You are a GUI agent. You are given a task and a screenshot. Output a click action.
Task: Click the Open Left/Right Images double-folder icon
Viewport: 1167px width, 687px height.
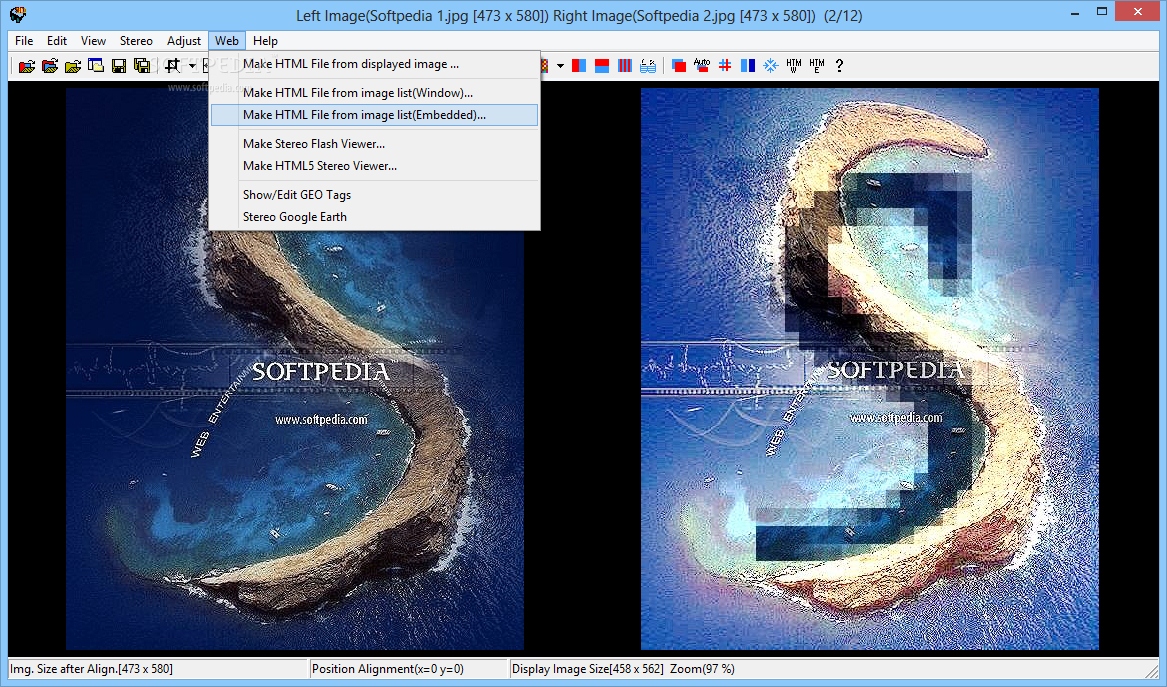tap(50, 65)
